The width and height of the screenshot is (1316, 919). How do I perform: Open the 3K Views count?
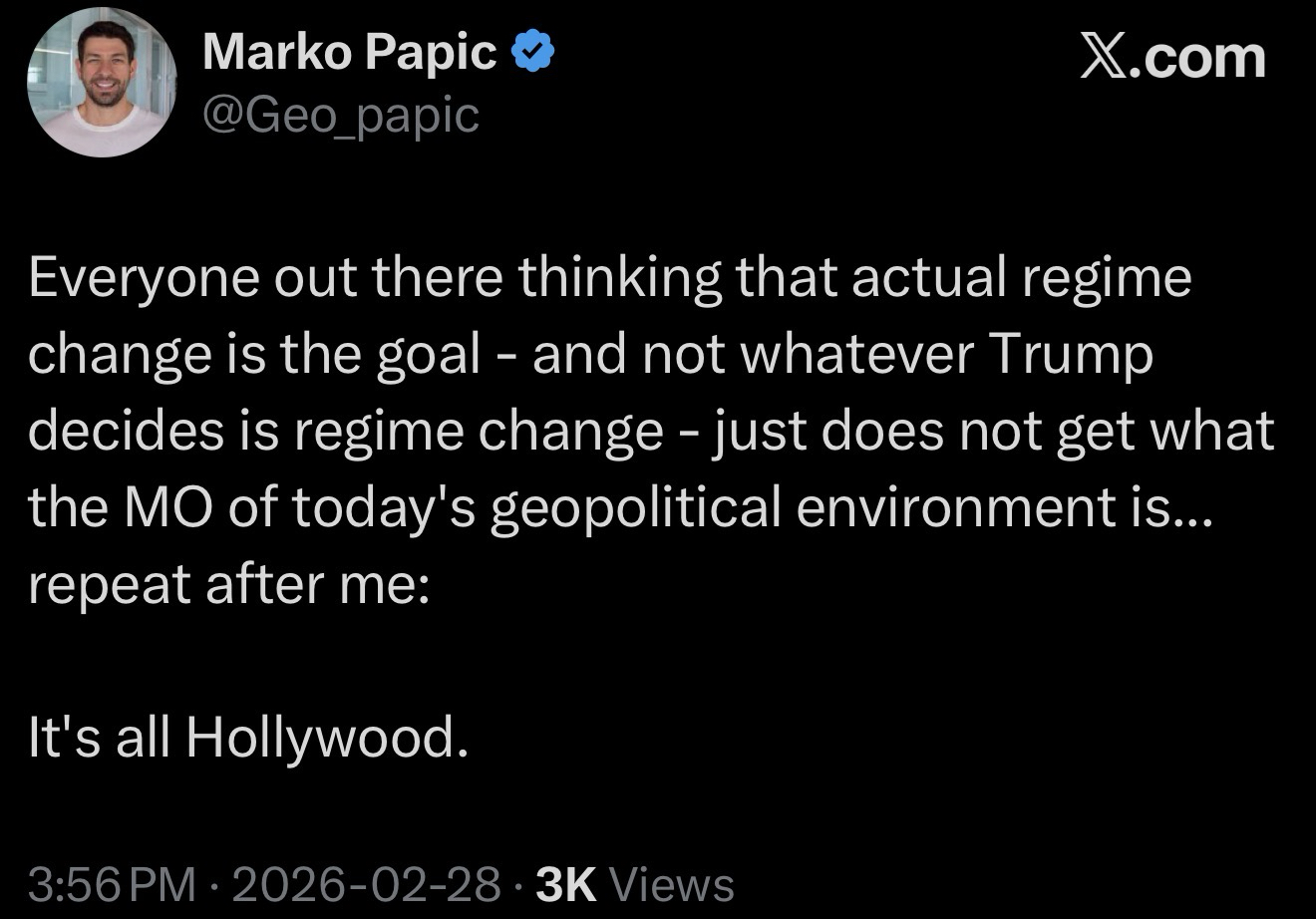pos(634,883)
